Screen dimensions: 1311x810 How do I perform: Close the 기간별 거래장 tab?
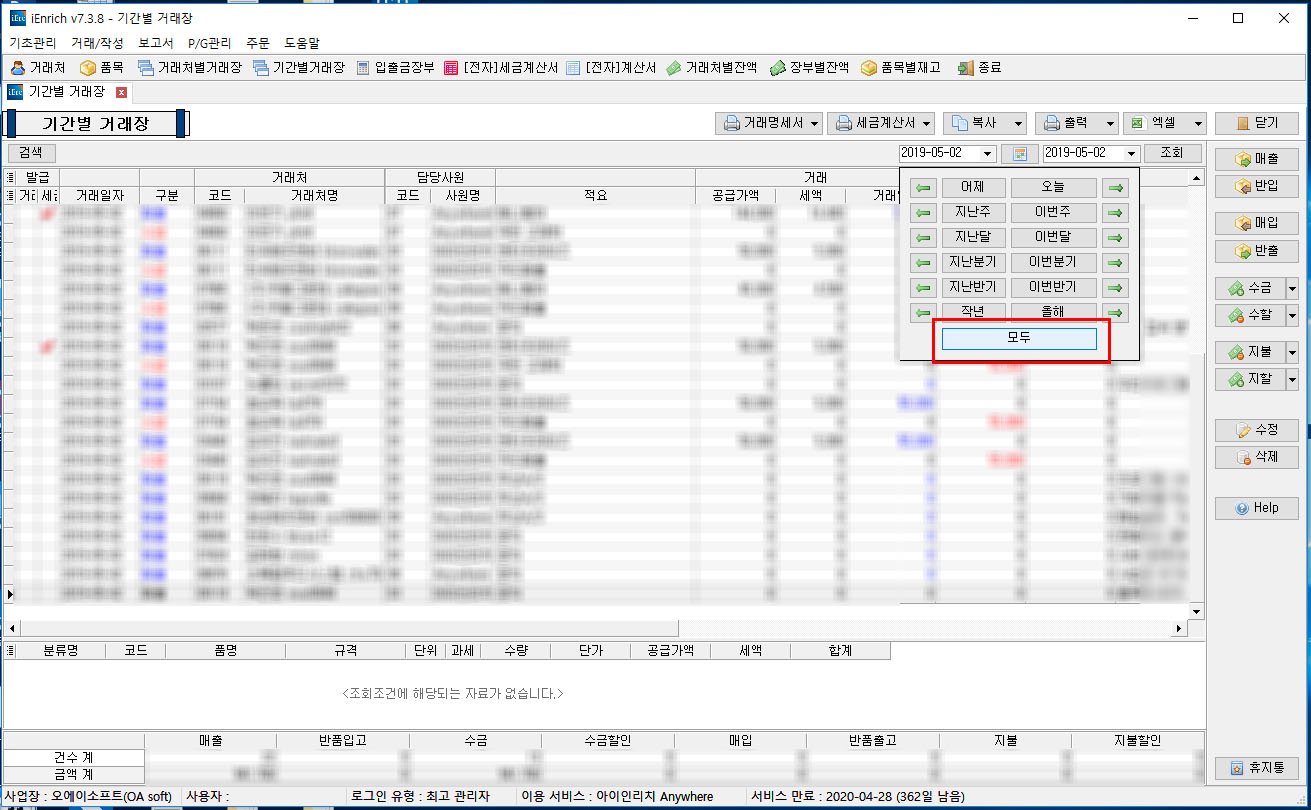pos(122,92)
